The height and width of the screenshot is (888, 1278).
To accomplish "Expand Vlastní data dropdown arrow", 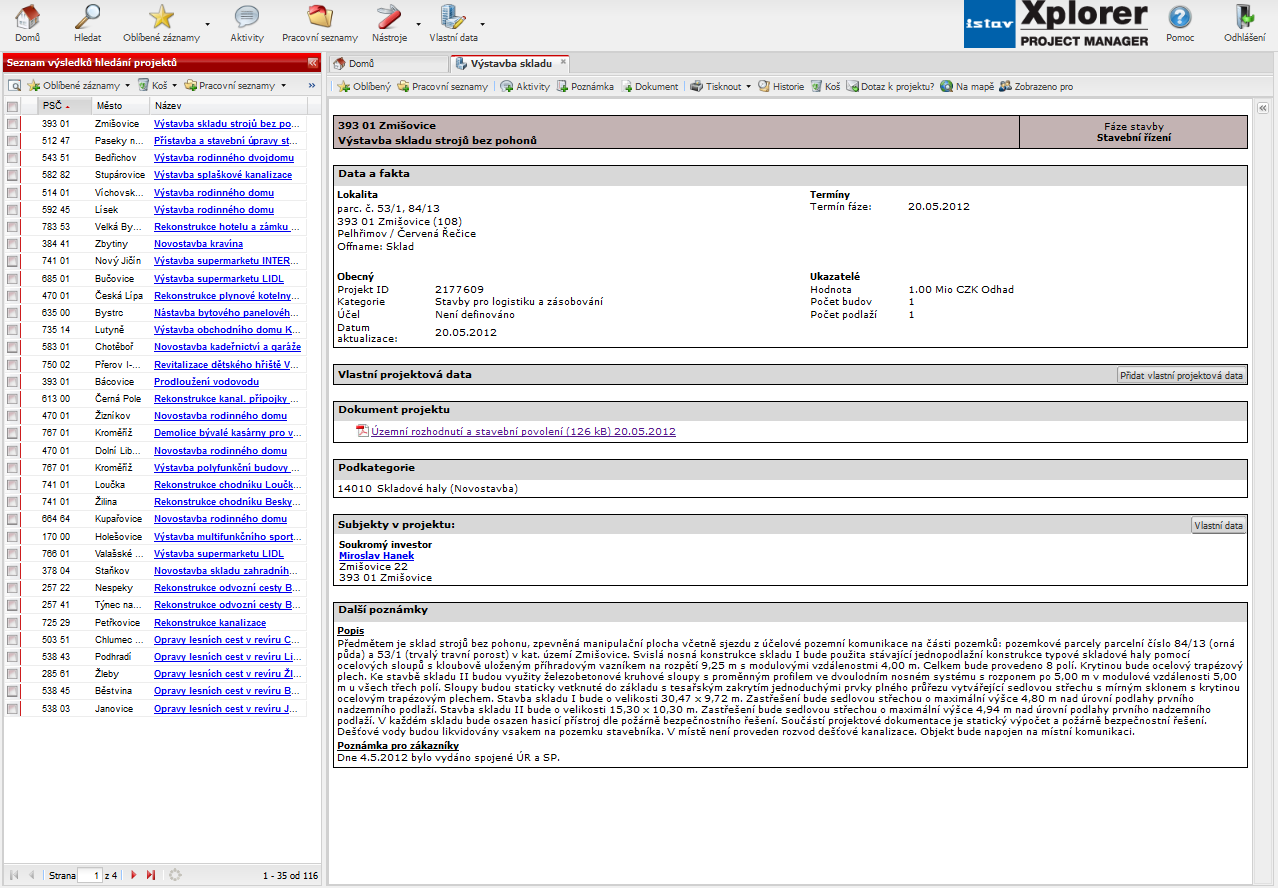I will (483, 23).
